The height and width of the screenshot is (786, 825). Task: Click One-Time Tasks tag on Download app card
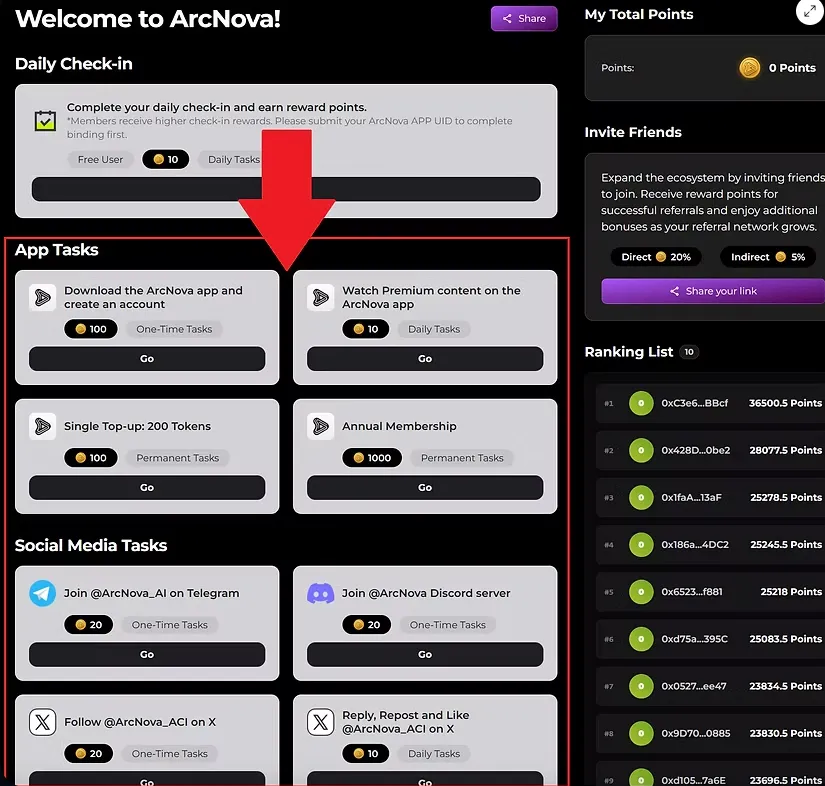(x=174, y=329)
